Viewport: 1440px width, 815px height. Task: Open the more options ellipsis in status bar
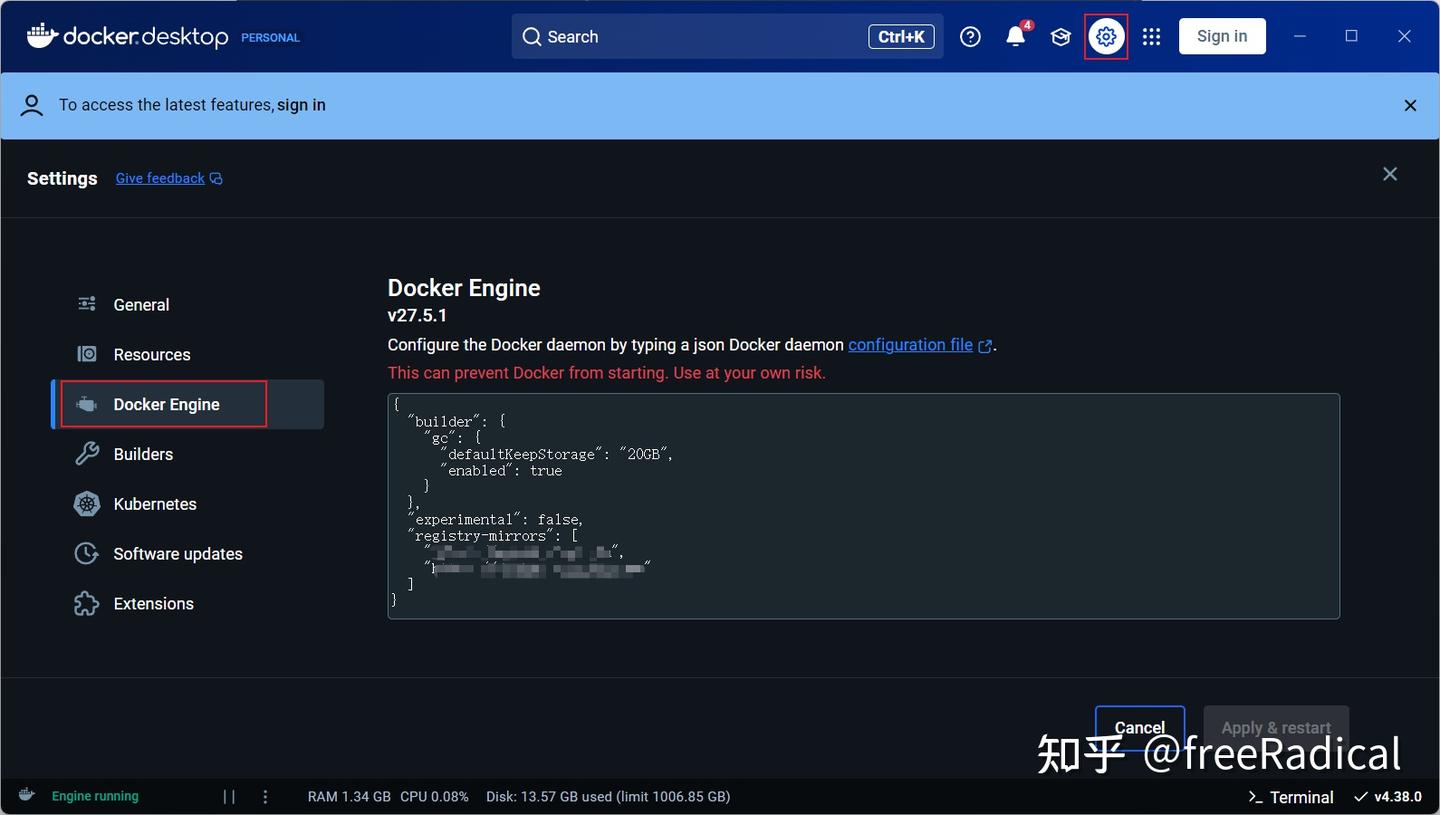point(265,795)
